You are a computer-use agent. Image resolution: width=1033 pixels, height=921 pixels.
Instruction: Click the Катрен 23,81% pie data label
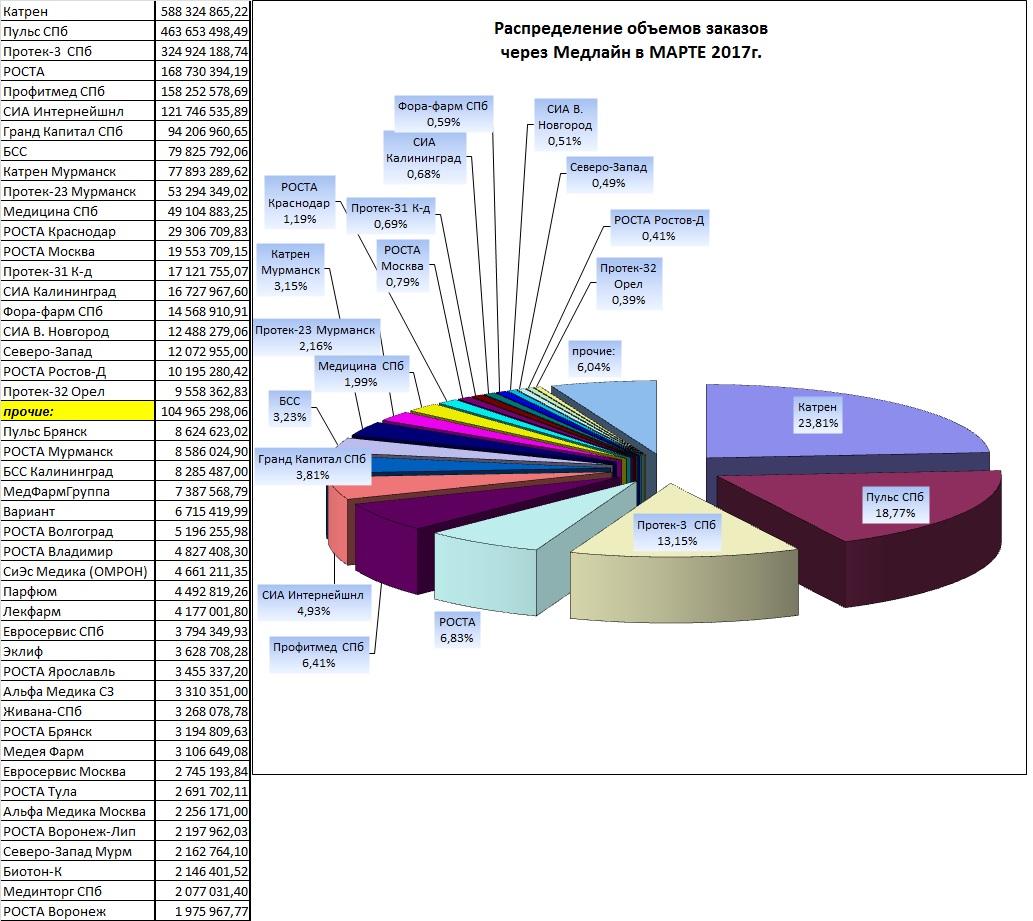click(x=818, y=415)
